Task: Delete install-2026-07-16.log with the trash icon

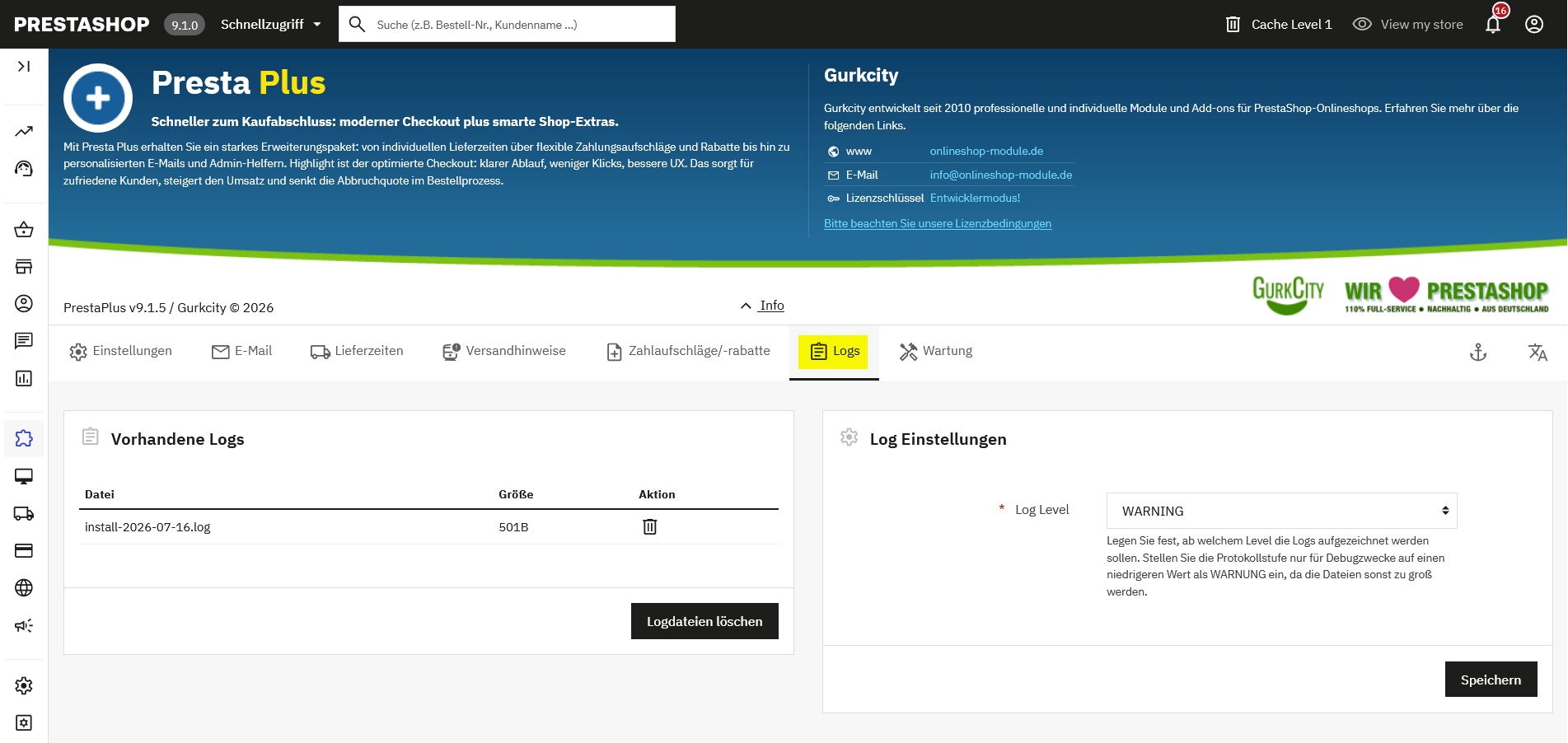Action: 650,526
